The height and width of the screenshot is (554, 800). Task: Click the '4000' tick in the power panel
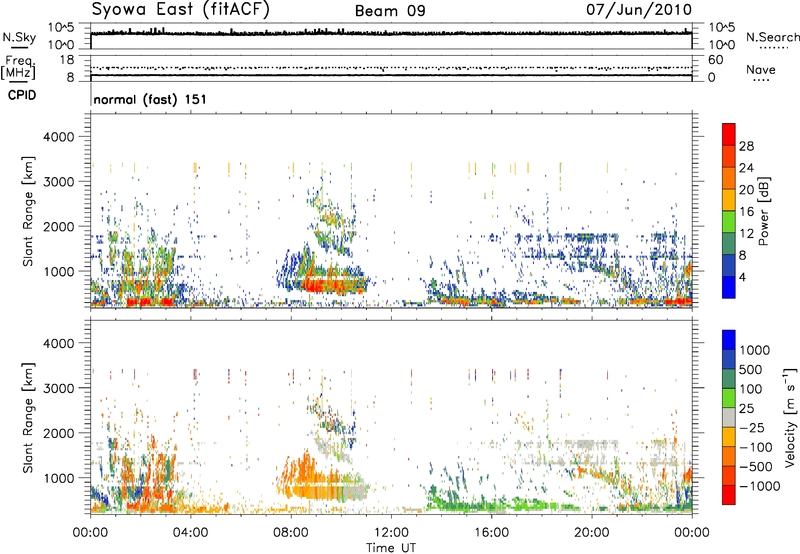58,137
